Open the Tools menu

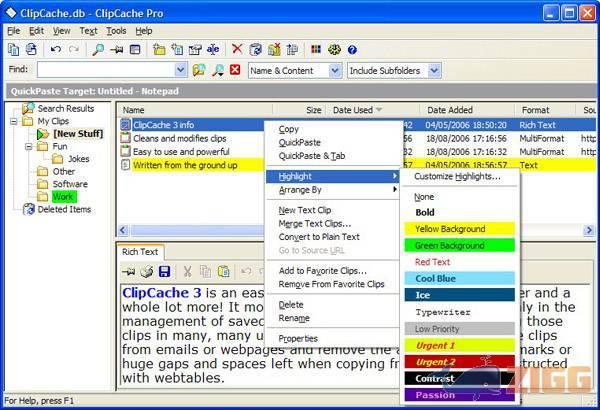click(116, 31)
